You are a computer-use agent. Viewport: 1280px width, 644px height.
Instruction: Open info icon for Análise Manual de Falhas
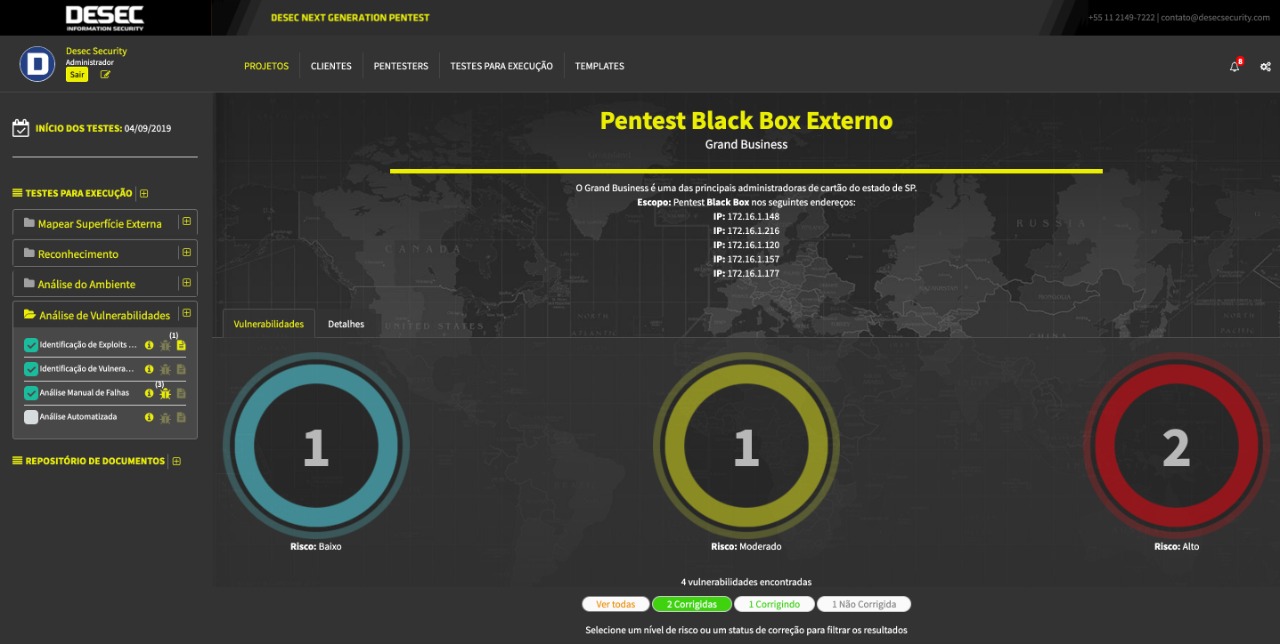(149, 393)
